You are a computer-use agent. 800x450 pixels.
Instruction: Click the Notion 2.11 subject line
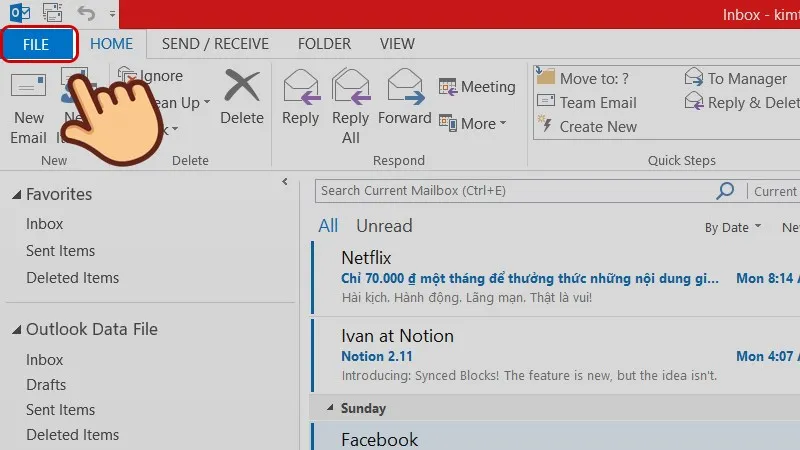tap(377, 356)
